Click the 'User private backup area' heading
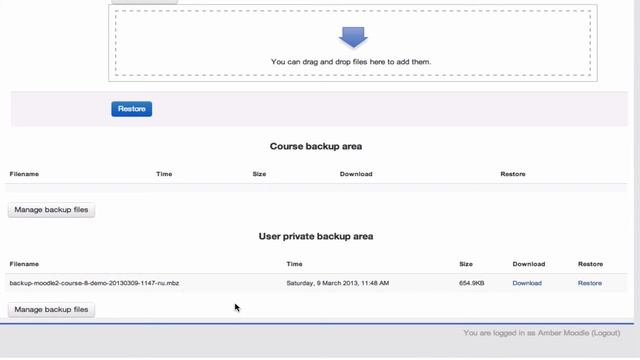This screenshot has height=360, width=640. tap(316, 236)
